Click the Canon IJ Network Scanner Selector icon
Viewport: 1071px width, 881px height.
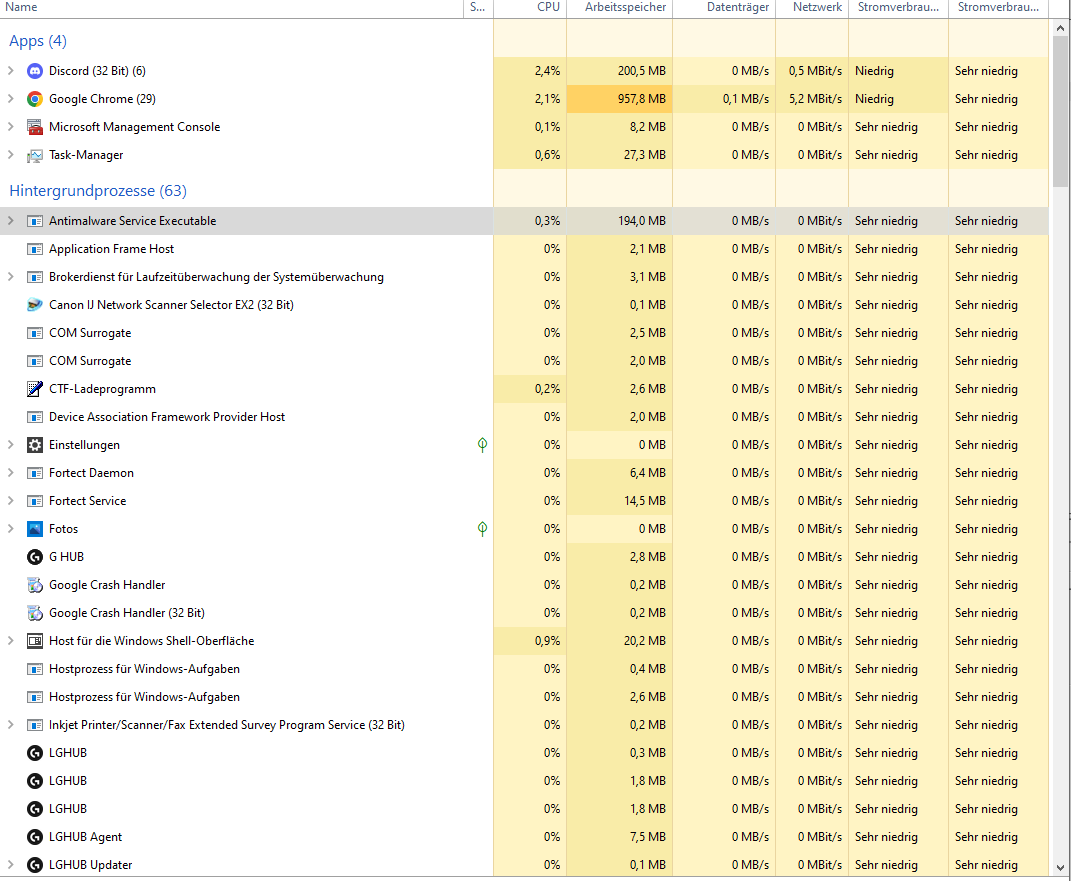coord(34,305)
